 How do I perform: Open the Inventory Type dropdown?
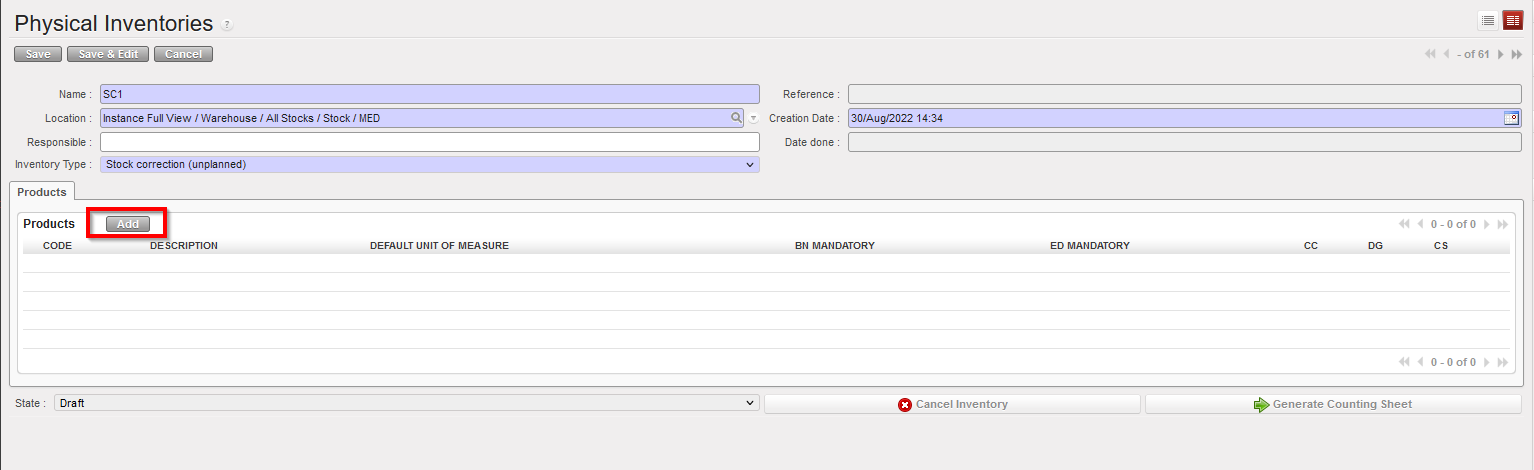(x=750, y=164)
